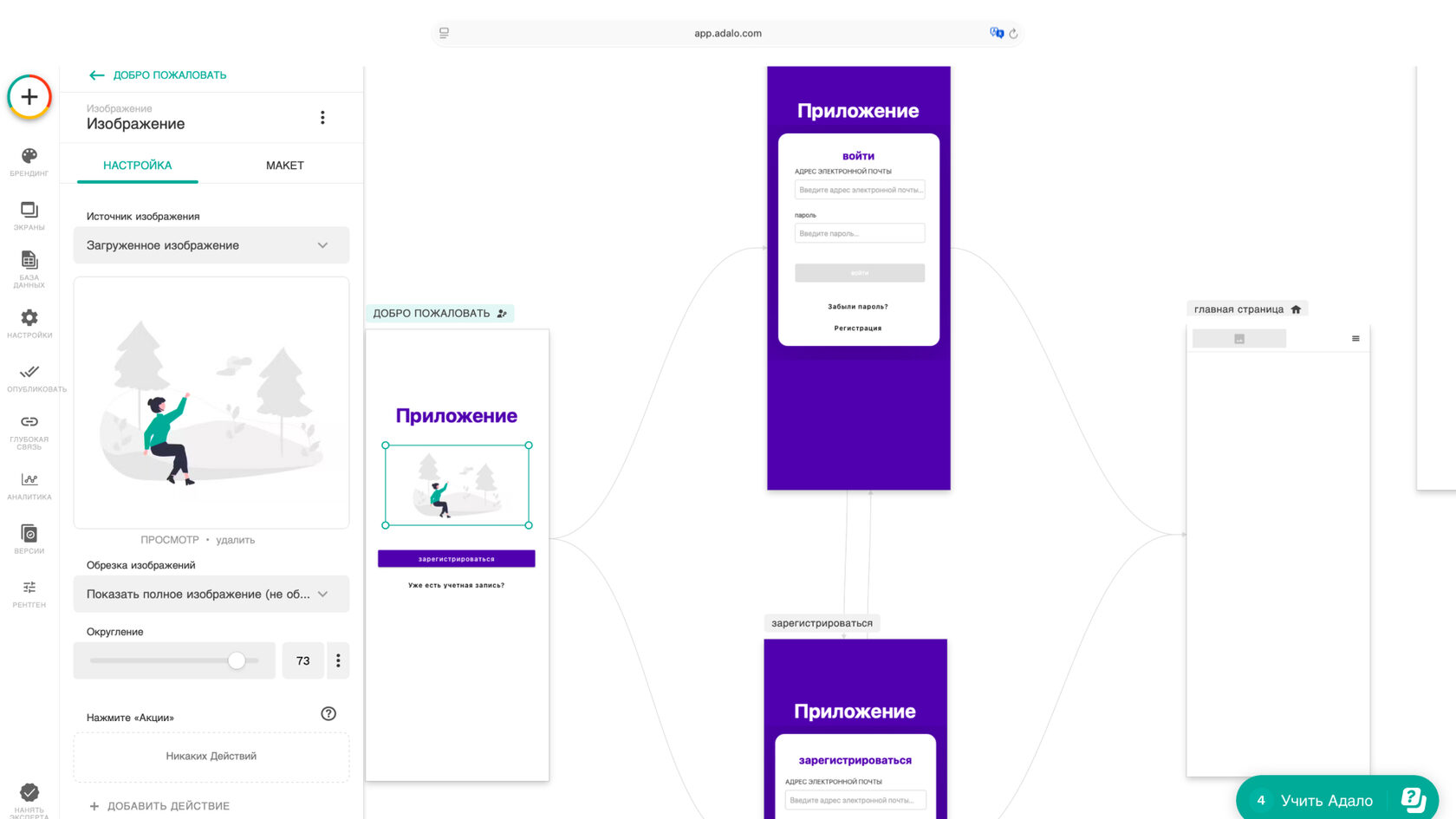Open the Branding palette icon
The width and height of the screenshot is (1456, 819).
[x=29, y=156]
